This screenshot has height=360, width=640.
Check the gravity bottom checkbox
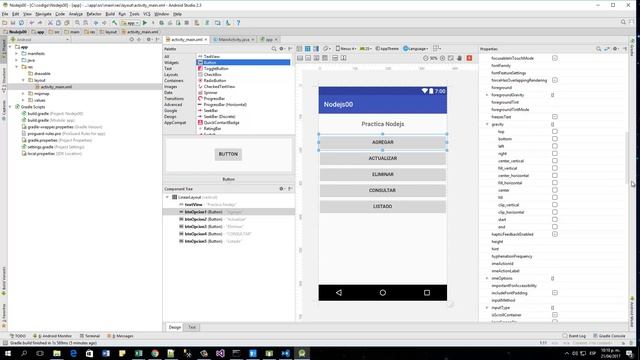[x=555, y=139]
